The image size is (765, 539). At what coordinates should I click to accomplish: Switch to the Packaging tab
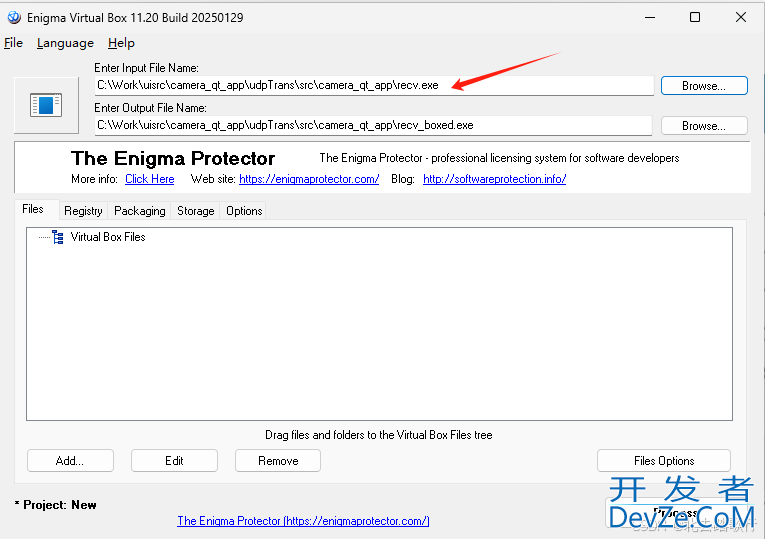(140, 211)
